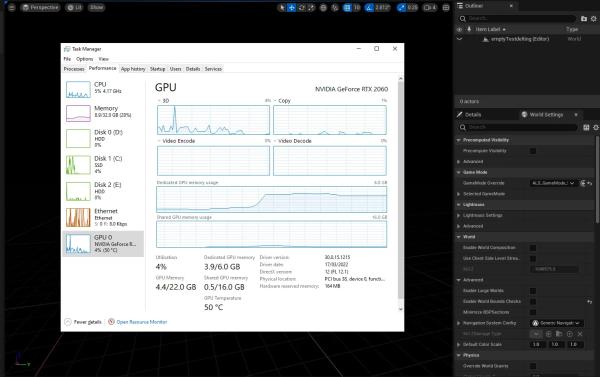Close the Outliner tab
600x377 pixels.
click(x=511, y=6)
